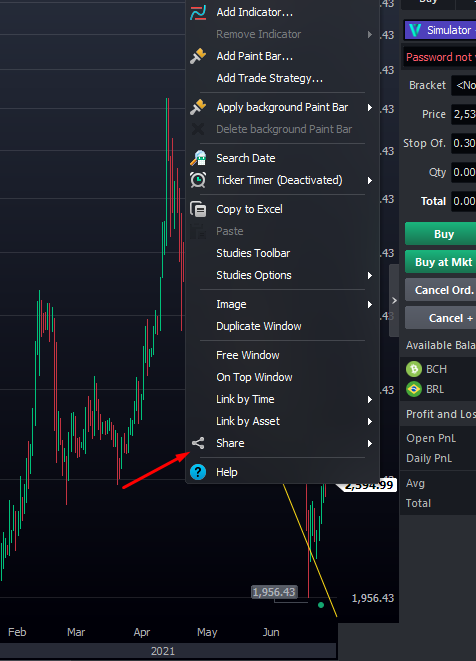Viewport: 476px width, 661px height.
Task: Click the Daily PnL row
Action: pyautogui.click(x=438, y=458)
